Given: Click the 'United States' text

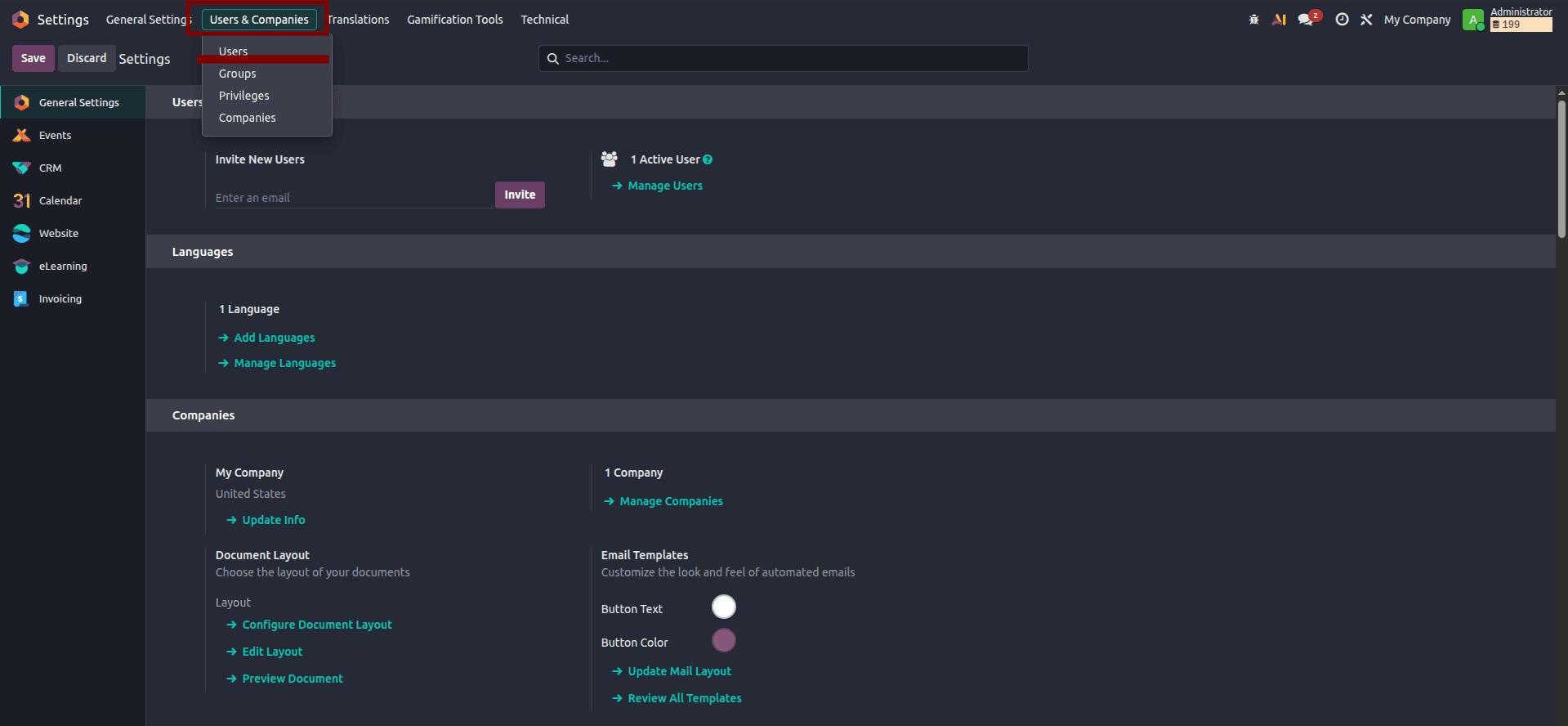Looking at the screenshot, I should pyautogui.click(x=251, y=494).
